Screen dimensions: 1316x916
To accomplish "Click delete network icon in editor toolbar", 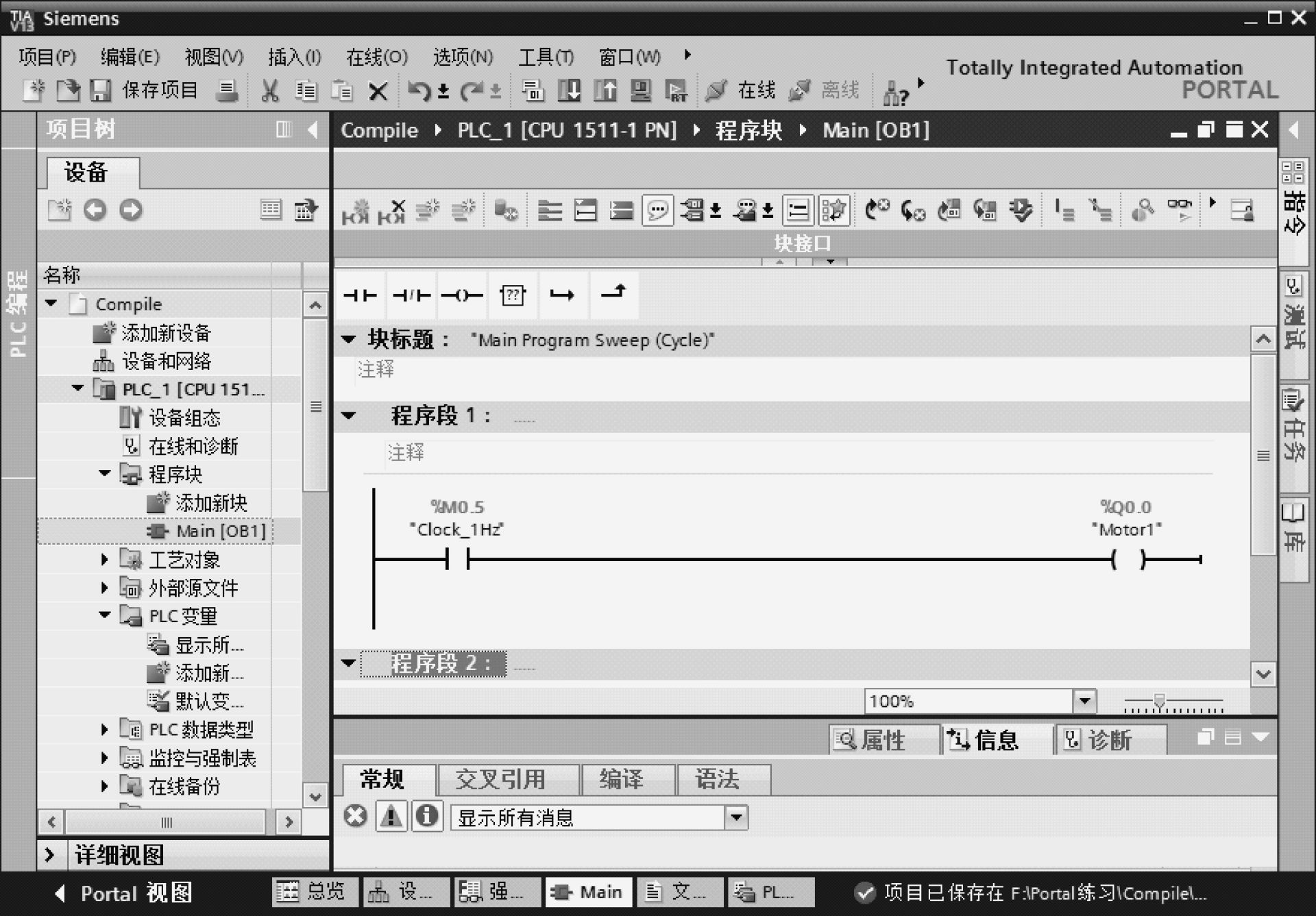I will point(391,210).
